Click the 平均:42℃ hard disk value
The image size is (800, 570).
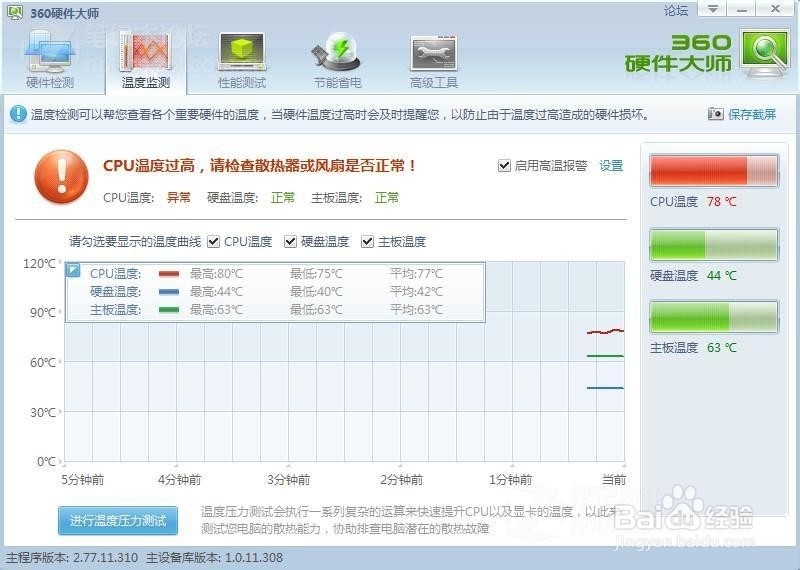pyautogui.click(x=416, y=292)
